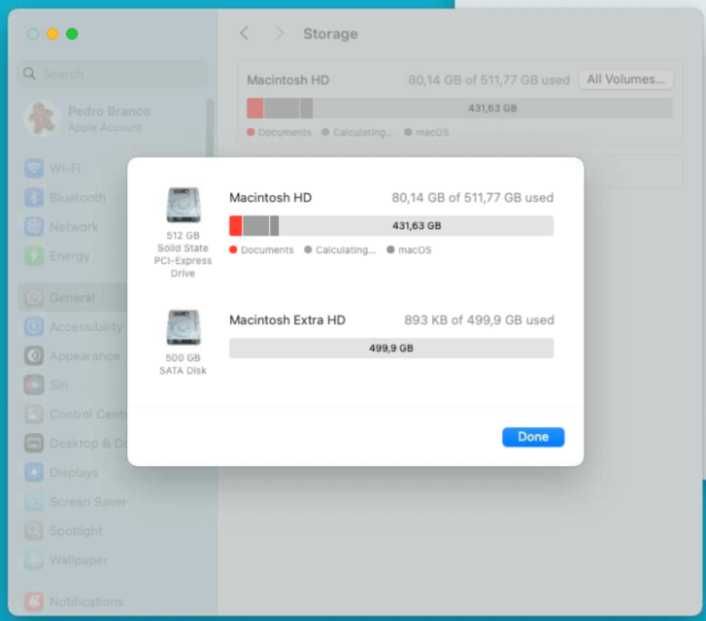The height and width of the screenshot is (621, 706).
Task: Select Appearance in the settings sidebar
Action: point(72,356)
